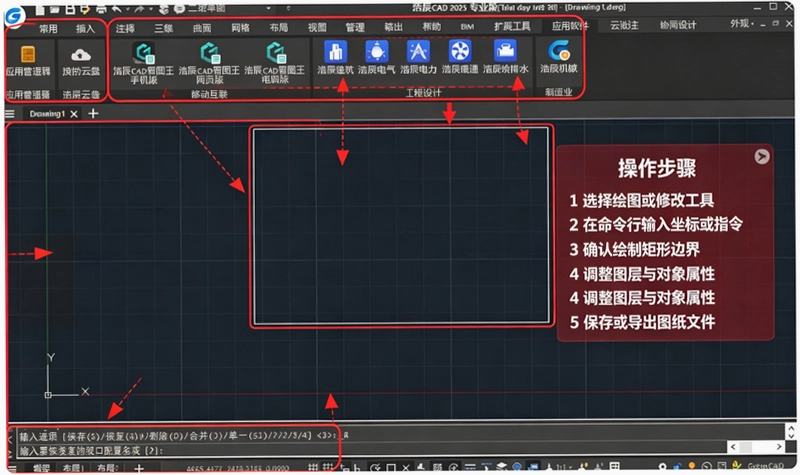Switch to the 视图 ribbon tab
Screen dimensions: 800x475
click(317, 27)
